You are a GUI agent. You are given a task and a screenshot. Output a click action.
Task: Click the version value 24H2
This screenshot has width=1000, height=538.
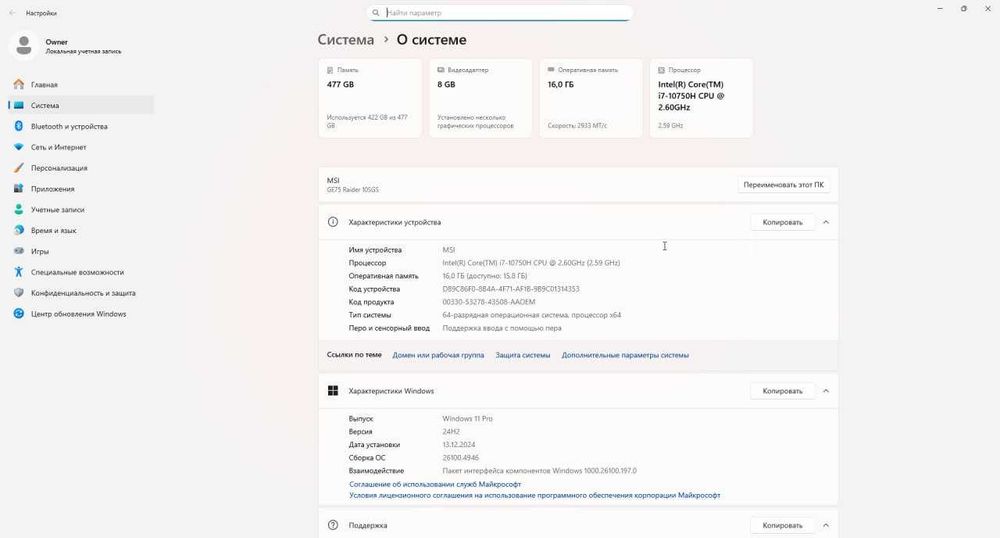452,432
